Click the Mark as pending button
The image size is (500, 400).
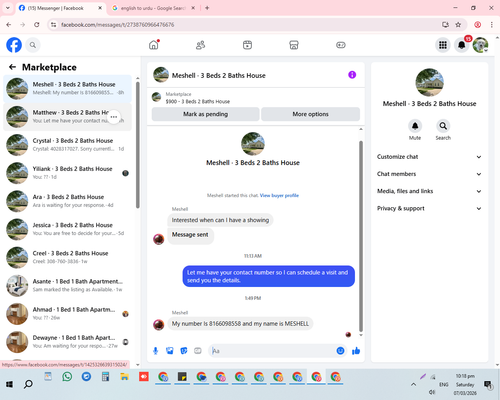tap(205, 114)
